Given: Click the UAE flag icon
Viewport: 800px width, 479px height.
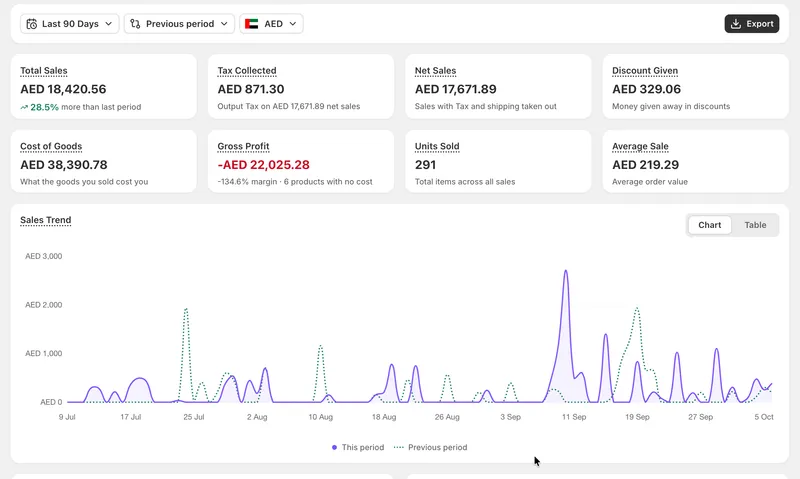Looking at the screenshot, I should tap(252, 24).
